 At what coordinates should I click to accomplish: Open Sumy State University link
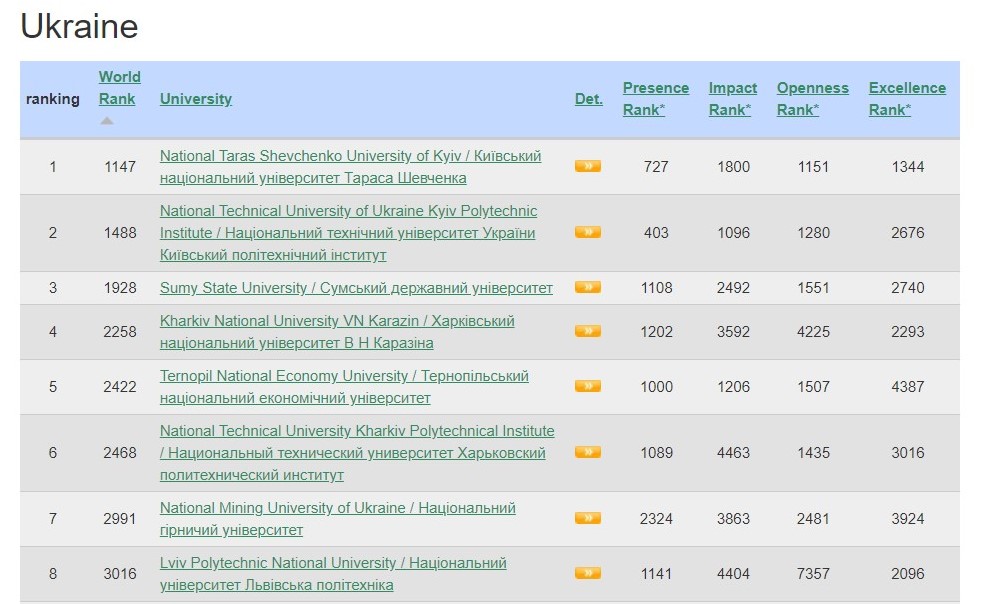click(x=356, y=288)
